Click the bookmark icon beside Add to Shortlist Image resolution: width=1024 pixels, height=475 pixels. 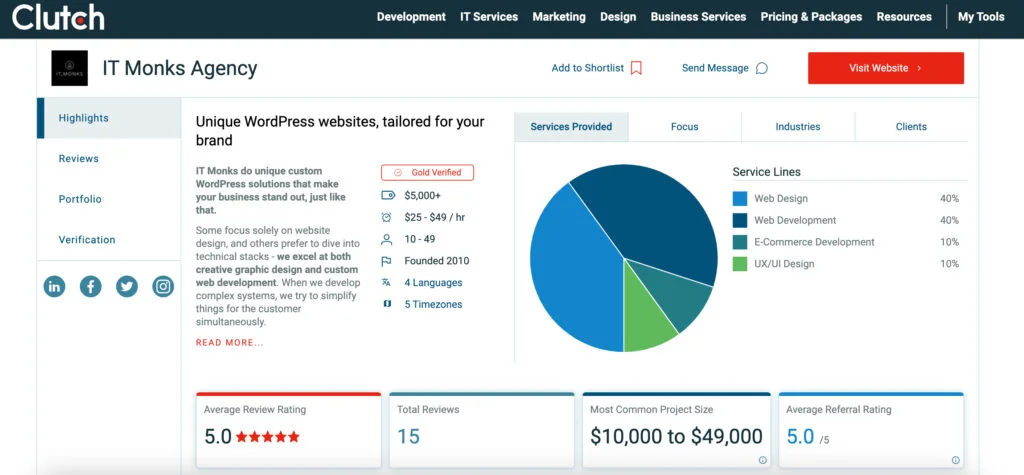tap(636, 68)
